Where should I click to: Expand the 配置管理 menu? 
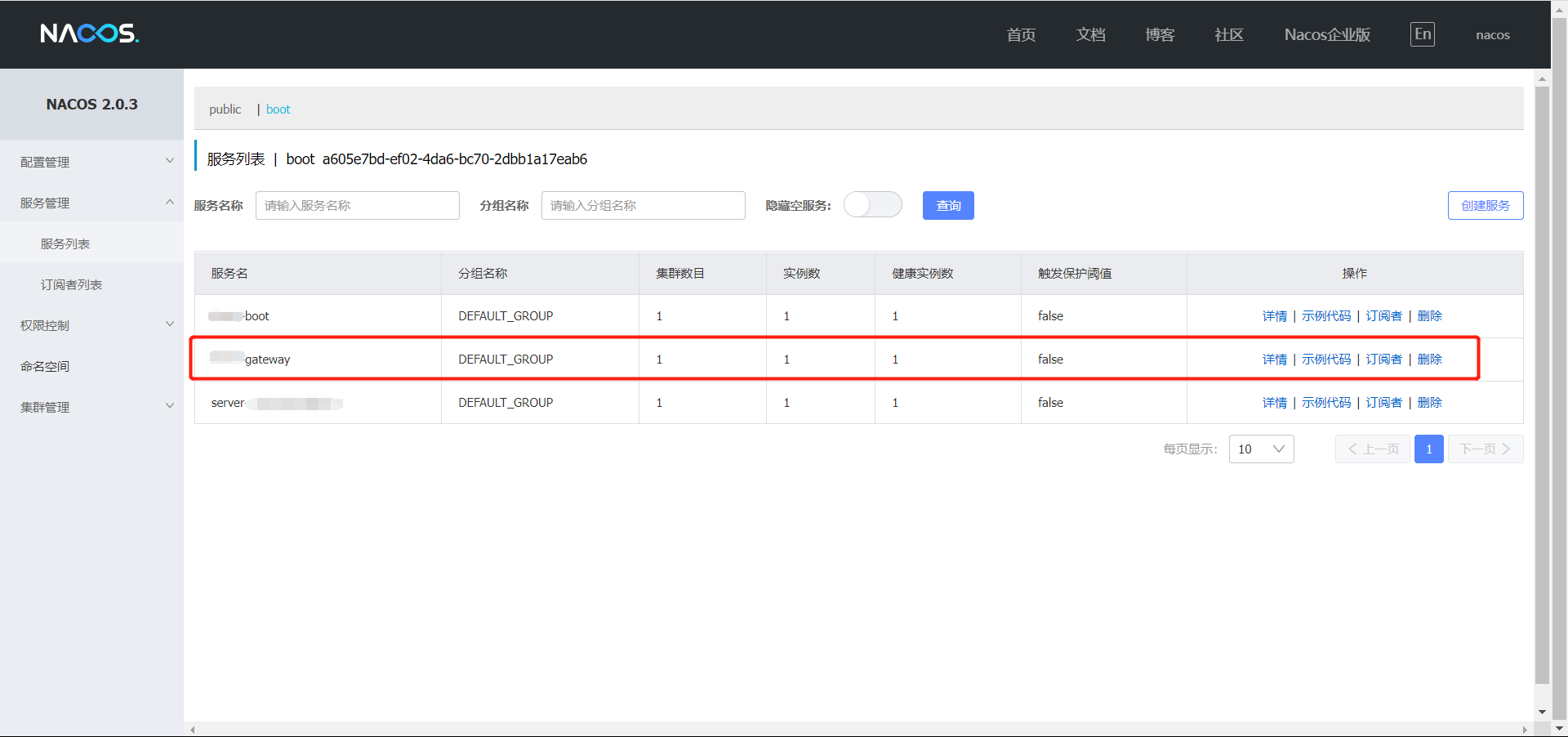pos(91,162)
